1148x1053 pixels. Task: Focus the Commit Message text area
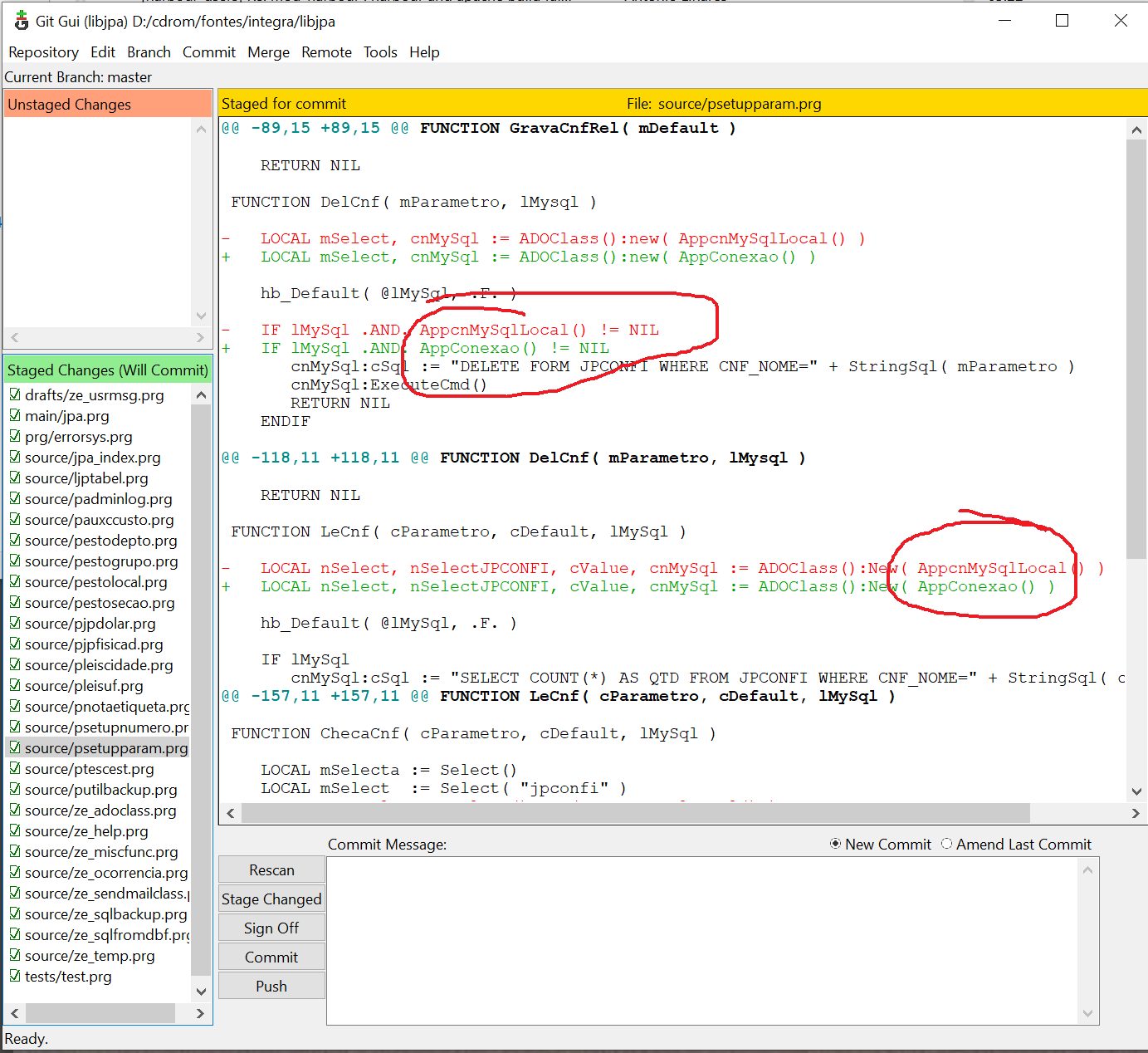click(701, 940)
